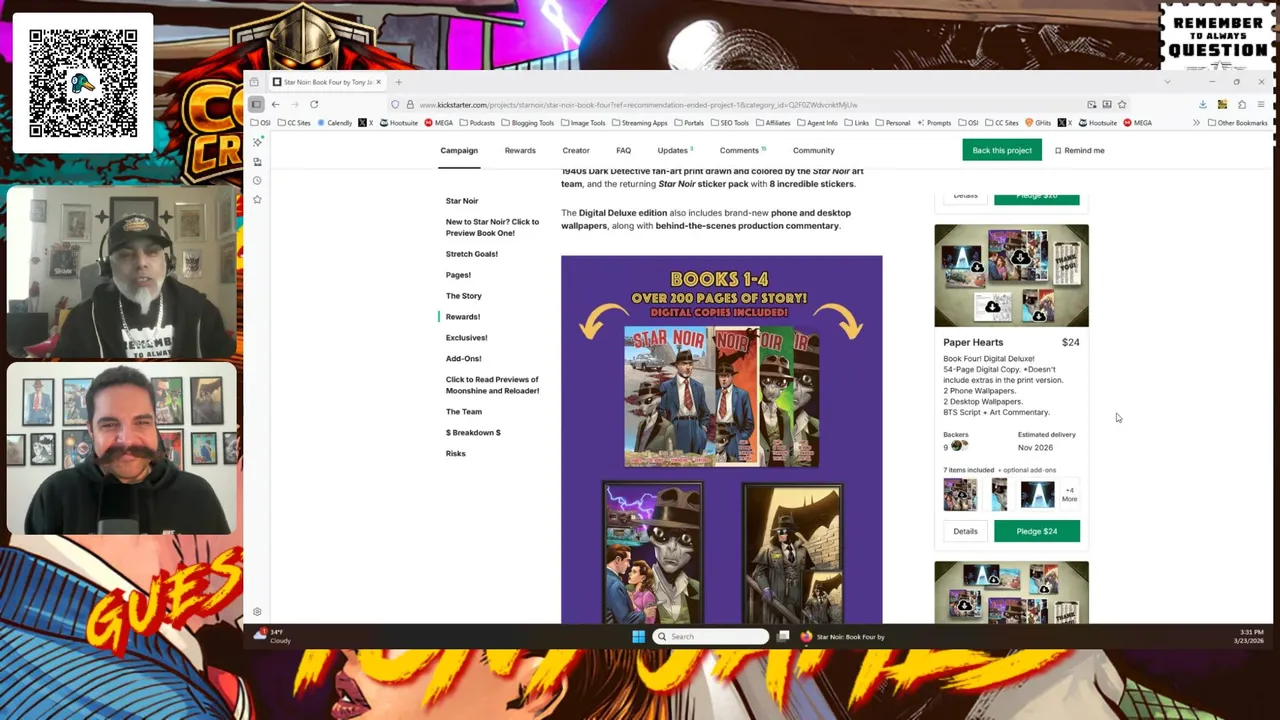Expand the Image Tools bookmark folder
Viewport: 1280px width, 720px height.
pyautogui.click(x=583, y=123)
